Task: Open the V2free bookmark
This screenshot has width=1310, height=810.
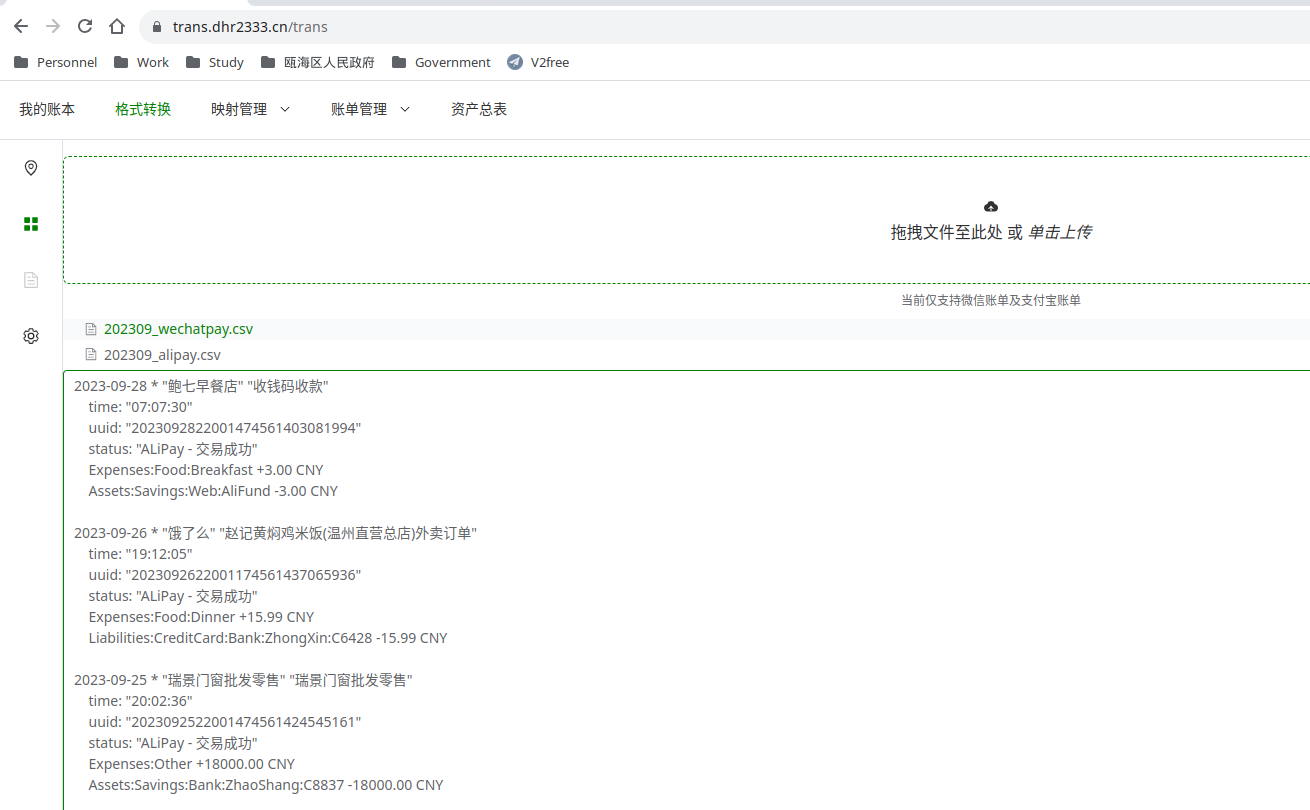Action: tap(537, 62)
